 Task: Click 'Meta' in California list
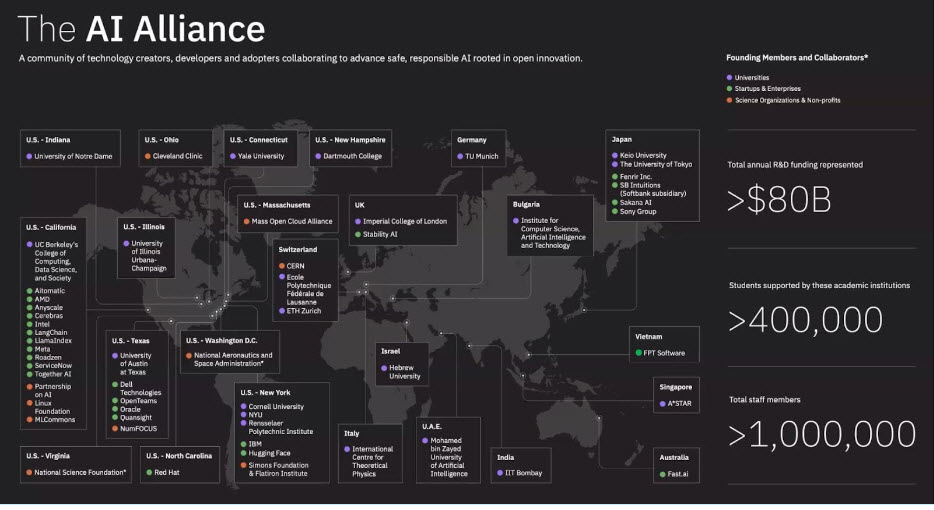(x=42, y=349)
